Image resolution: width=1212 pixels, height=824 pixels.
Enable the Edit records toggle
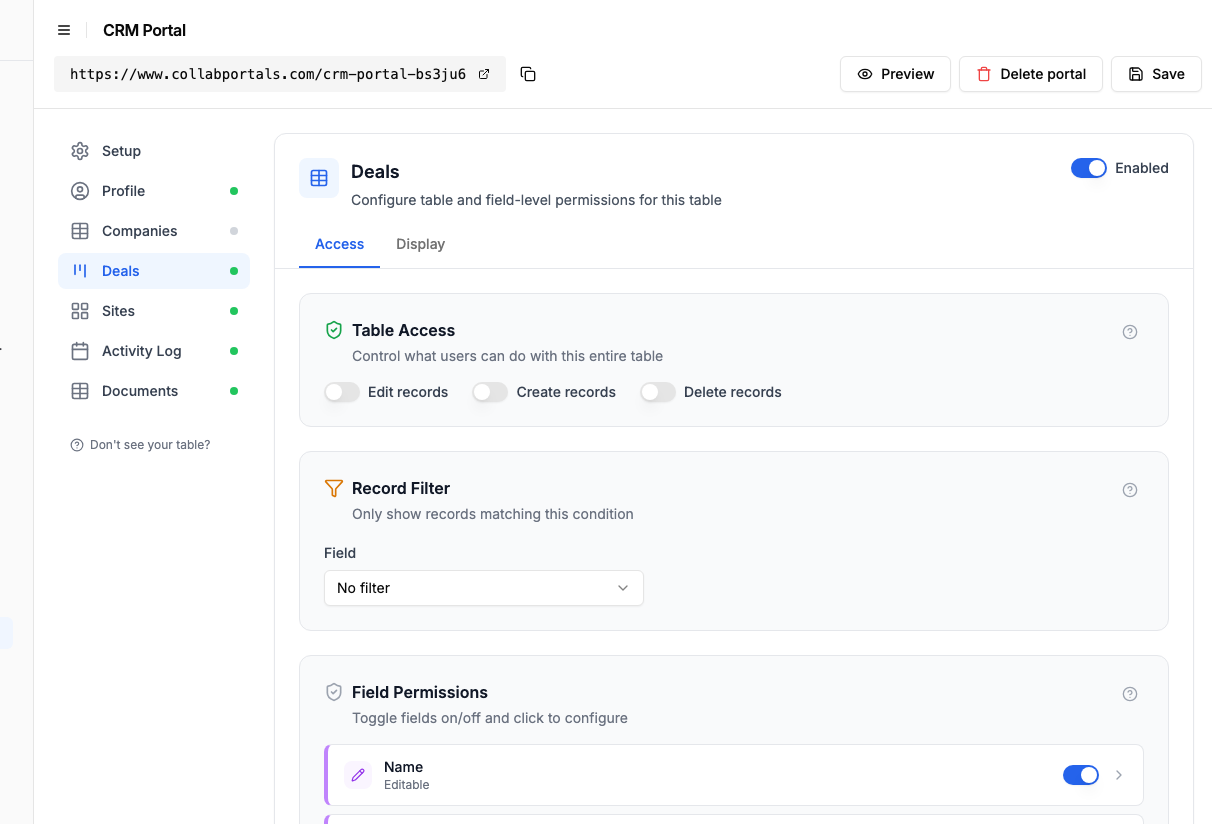(x=342, y=392)
